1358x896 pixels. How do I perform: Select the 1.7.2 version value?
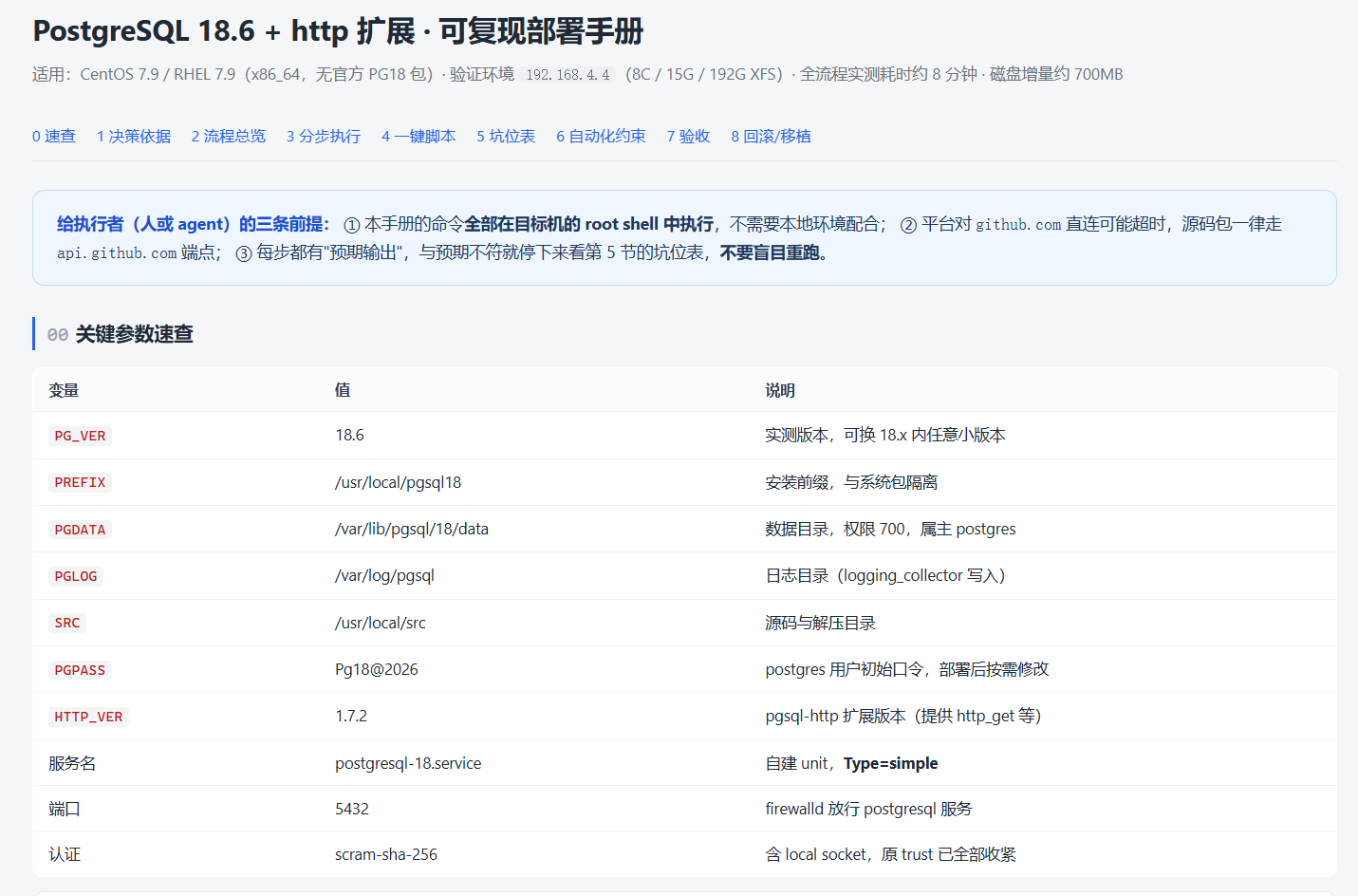(x=351, y=716)
